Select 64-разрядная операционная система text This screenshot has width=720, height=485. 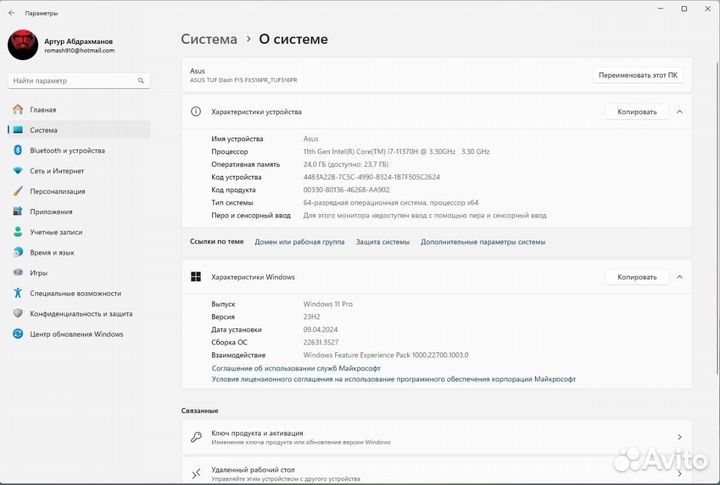tap(391, 203)
